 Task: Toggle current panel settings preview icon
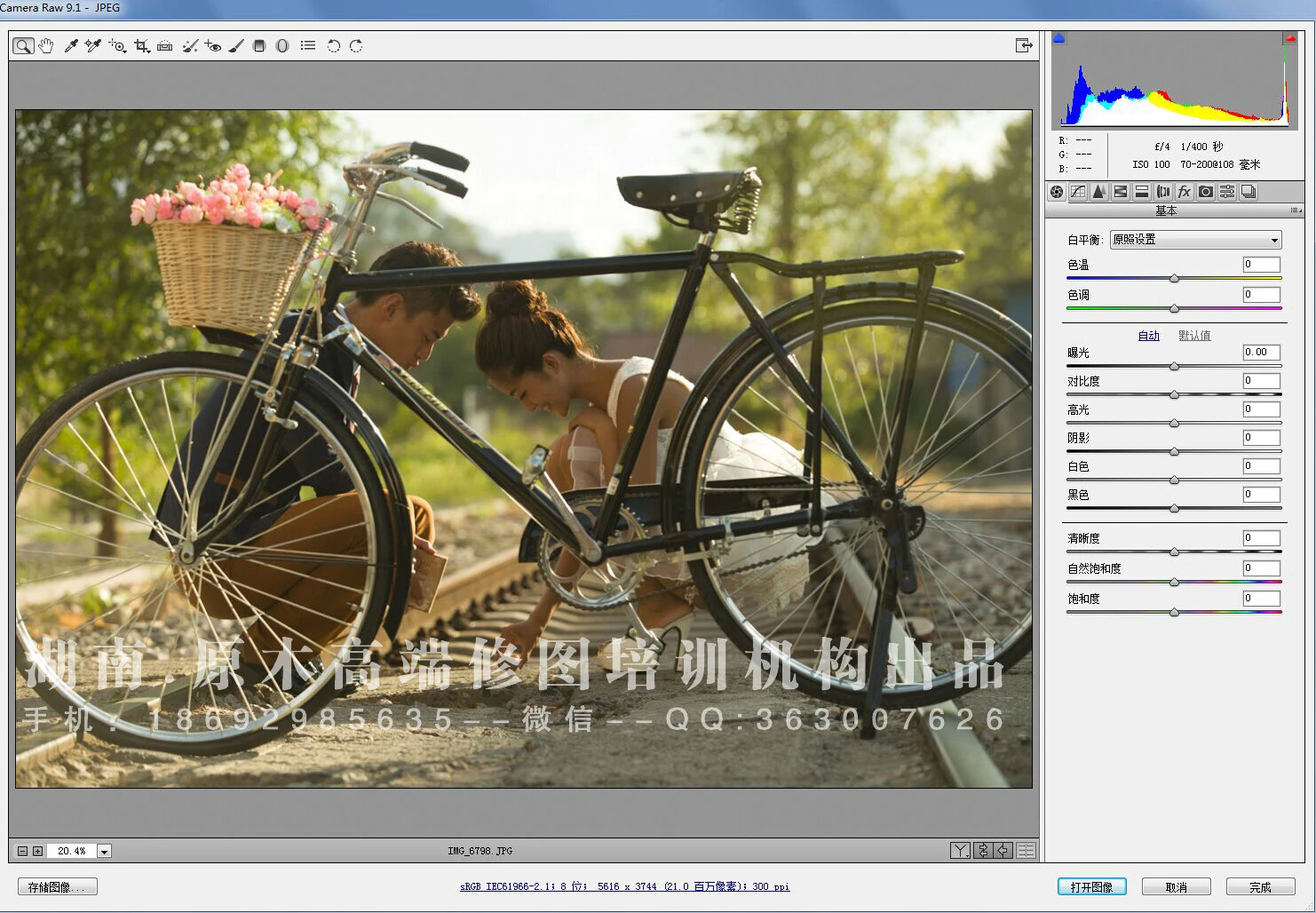1027,851
